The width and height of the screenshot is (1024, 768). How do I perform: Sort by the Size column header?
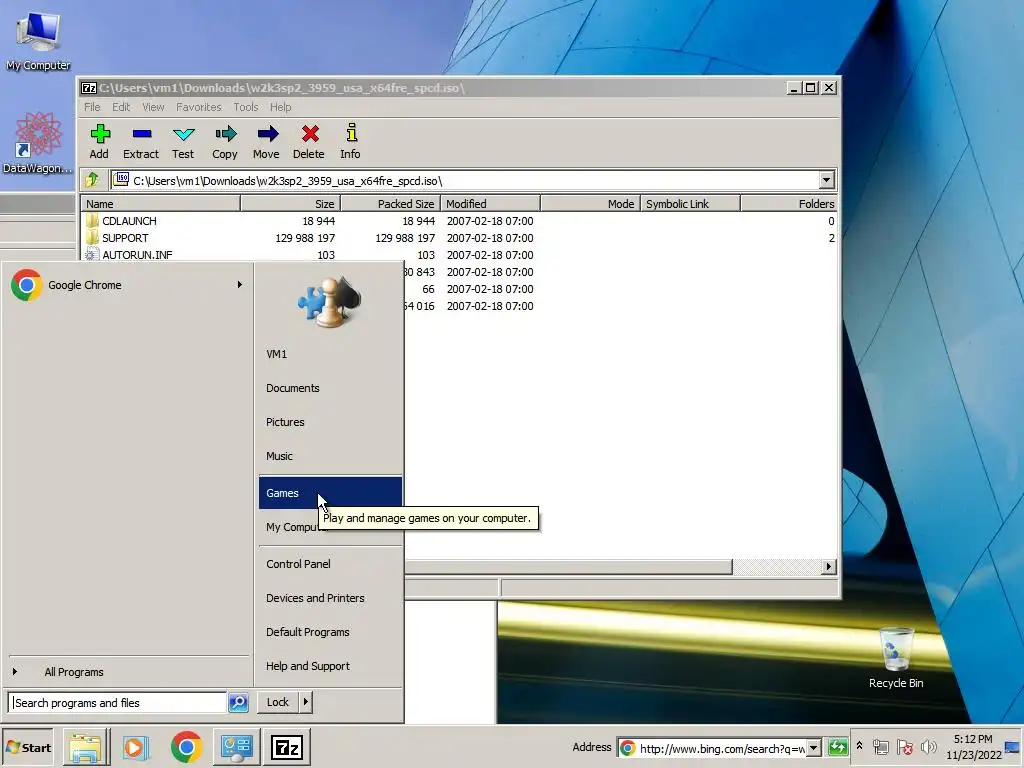pyautogui.click(x=291, y=204)
